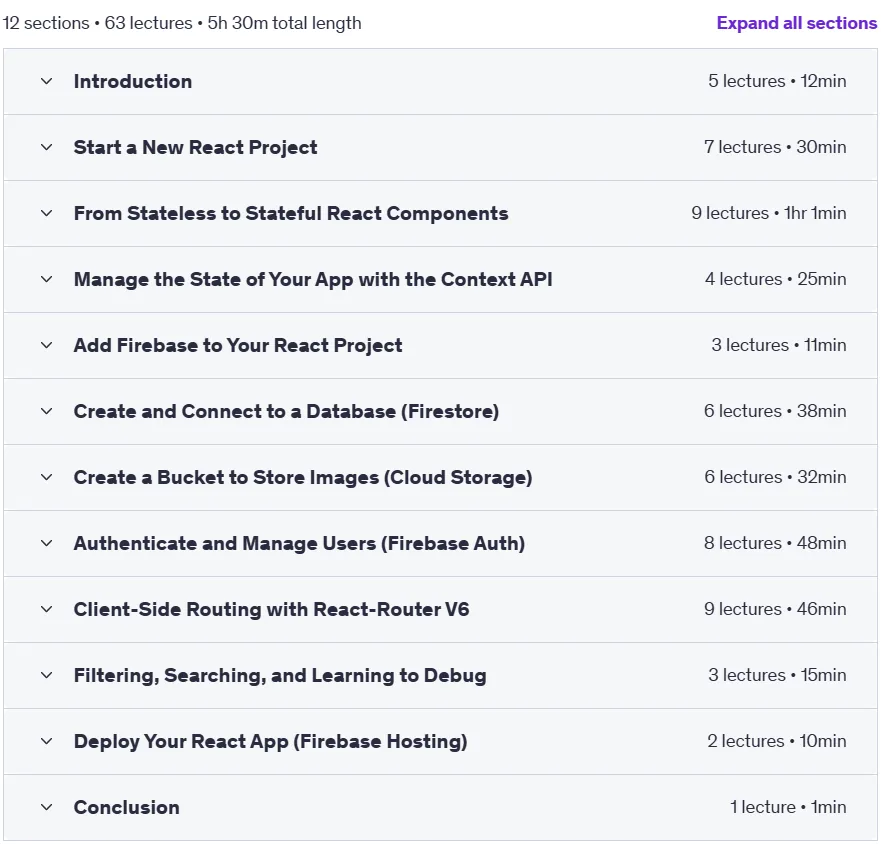Expand Deploy Your React App chevron

(x=47, y=741)
